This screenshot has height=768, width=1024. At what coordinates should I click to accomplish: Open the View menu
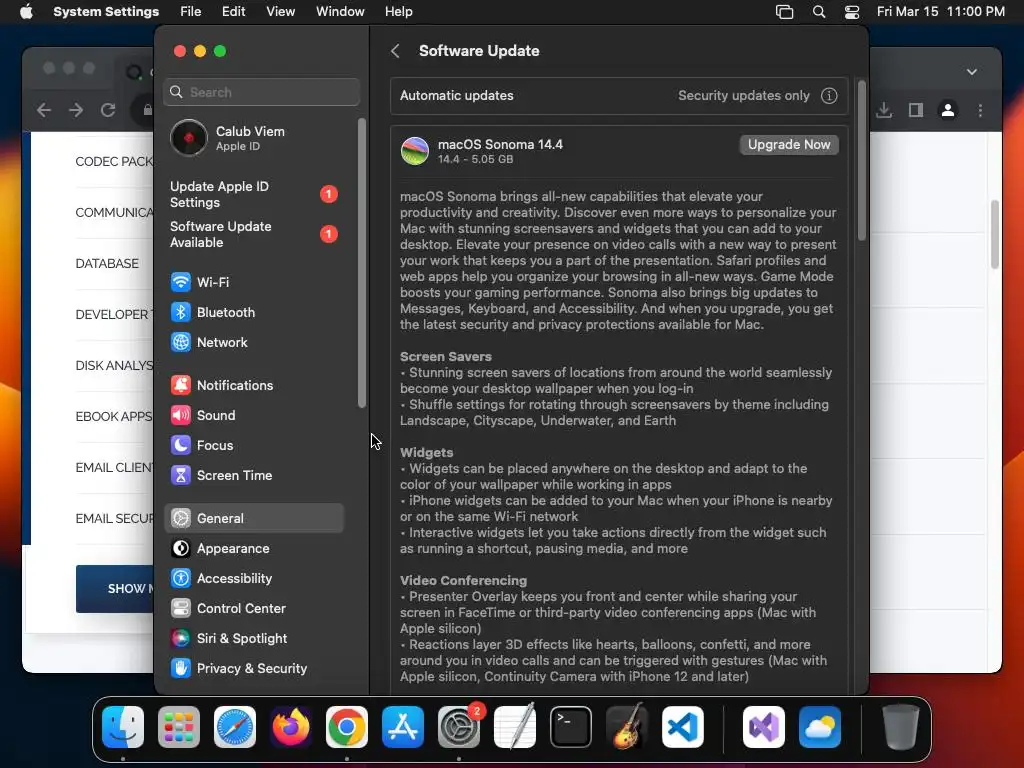[x=280, y=12]
